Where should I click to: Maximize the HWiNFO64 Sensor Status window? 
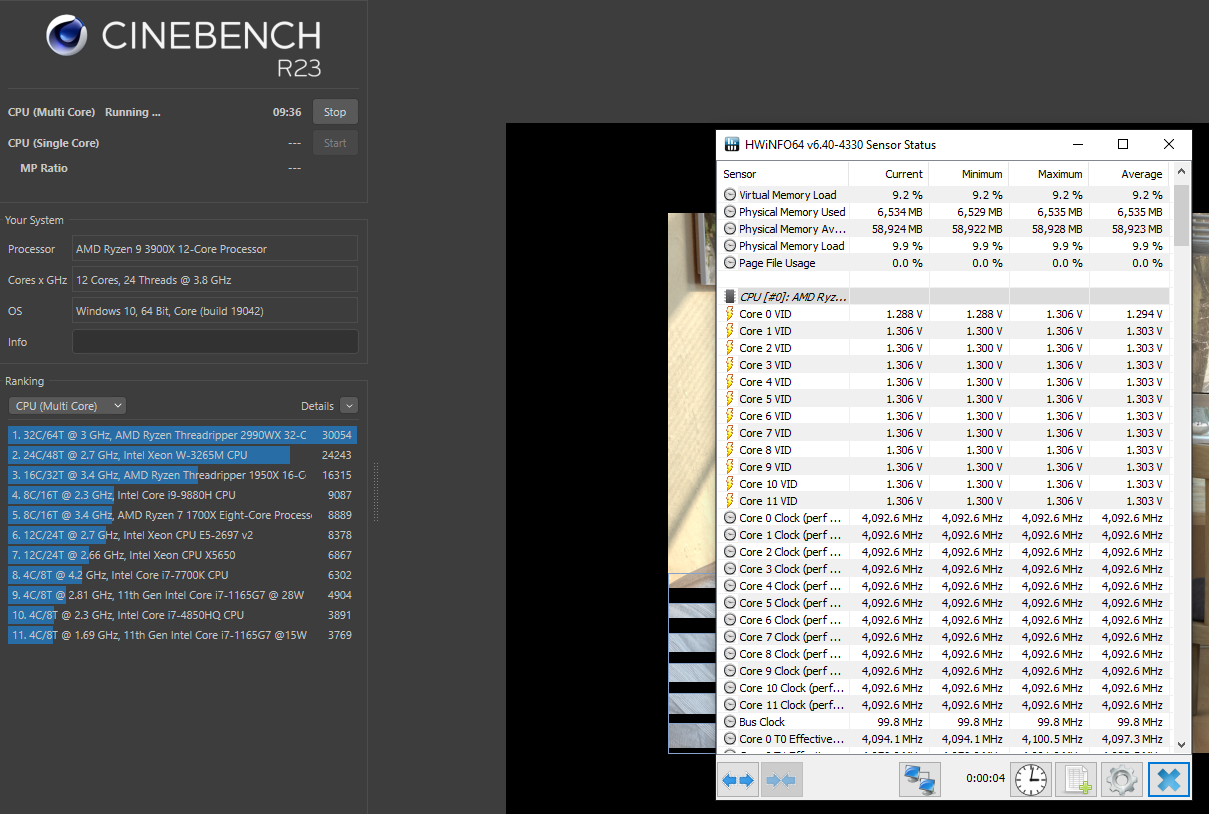[1123, 144]
